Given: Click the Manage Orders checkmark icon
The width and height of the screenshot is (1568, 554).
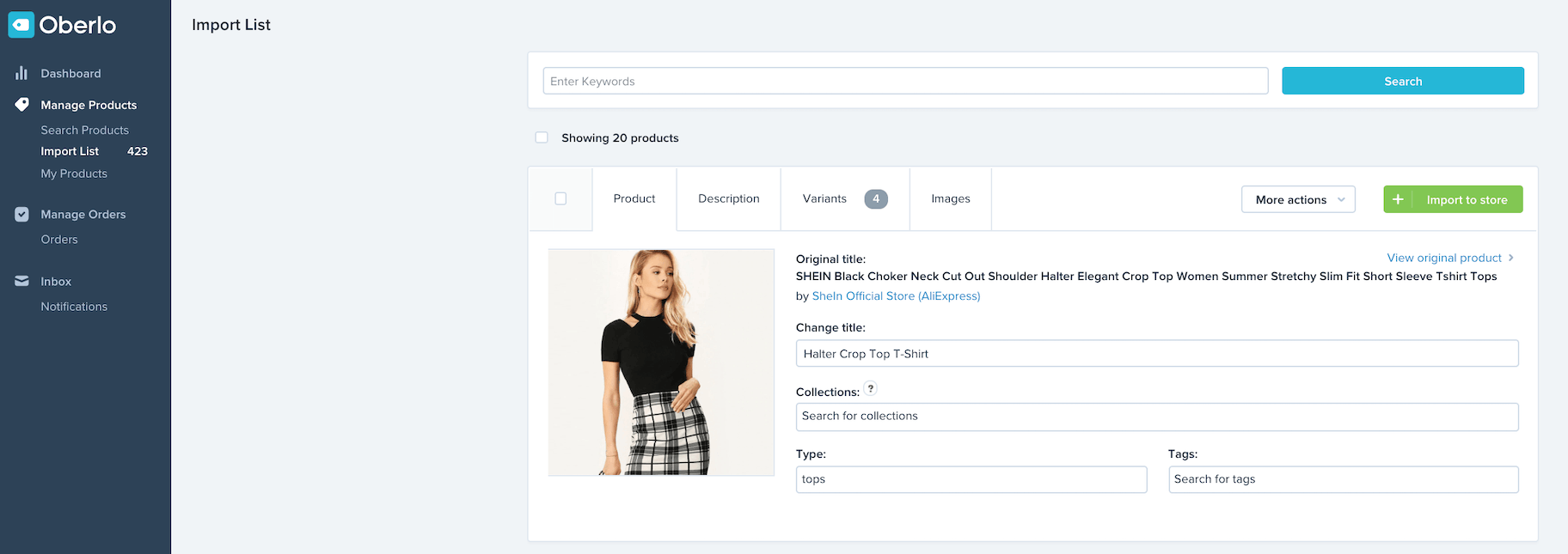Looking at the screenshot, I should tap(21, 214).
